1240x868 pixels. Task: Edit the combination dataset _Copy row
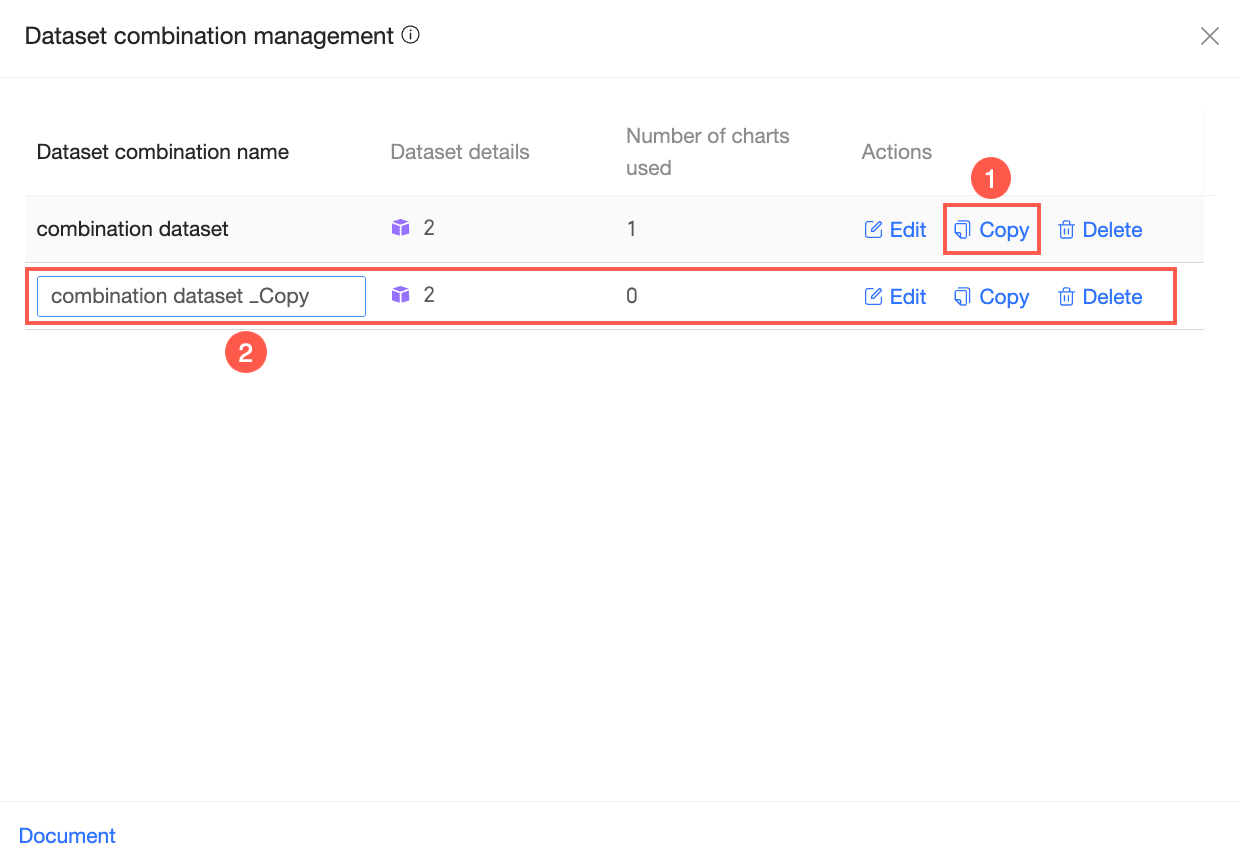point(895,297)
